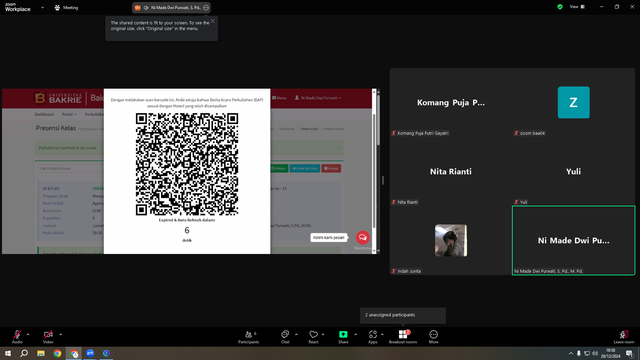
Task: Open the React heart icon
Action: click(x=313, y=334)
